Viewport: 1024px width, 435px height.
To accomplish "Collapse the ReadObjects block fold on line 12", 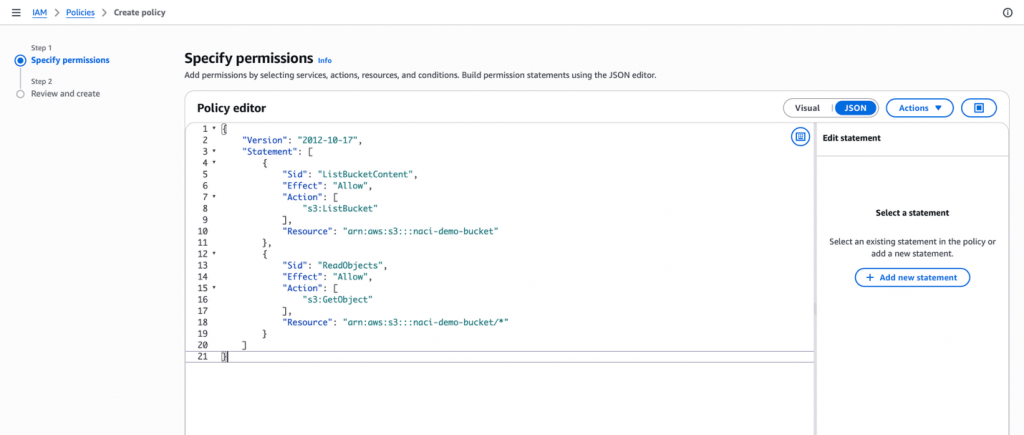I will pos(214,253).
